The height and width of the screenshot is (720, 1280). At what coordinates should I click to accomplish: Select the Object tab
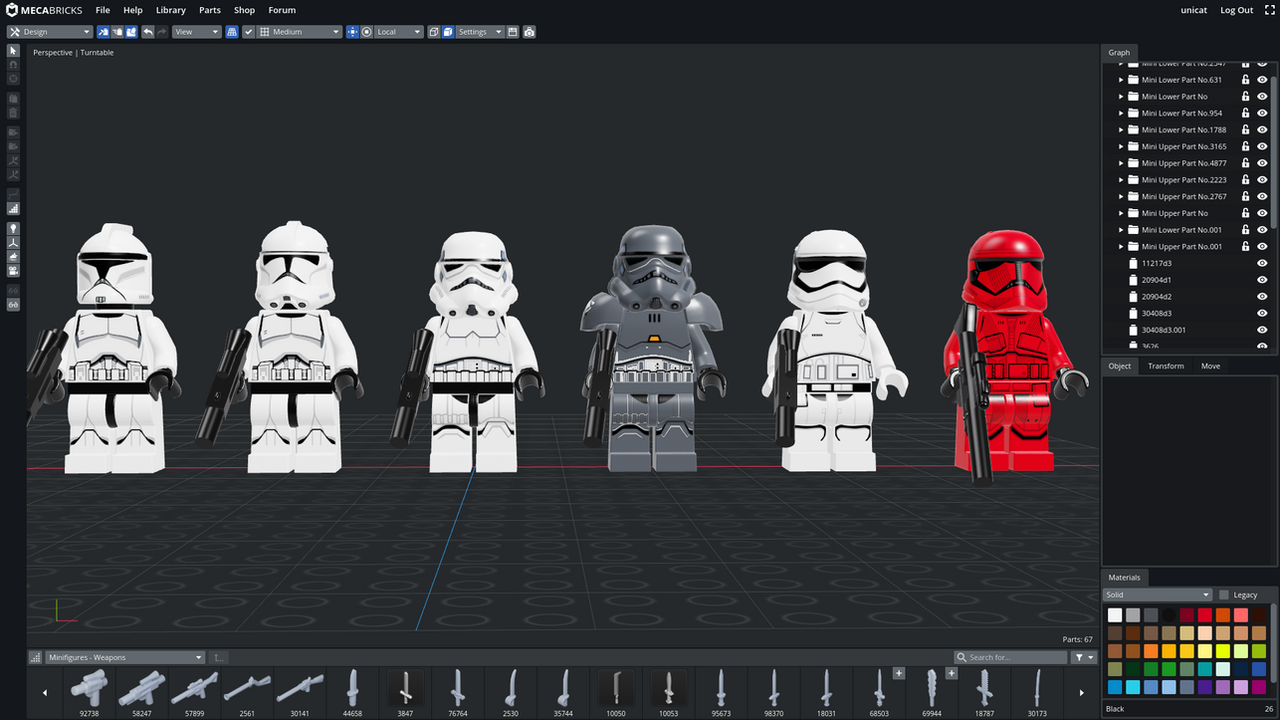[1120, 366]
